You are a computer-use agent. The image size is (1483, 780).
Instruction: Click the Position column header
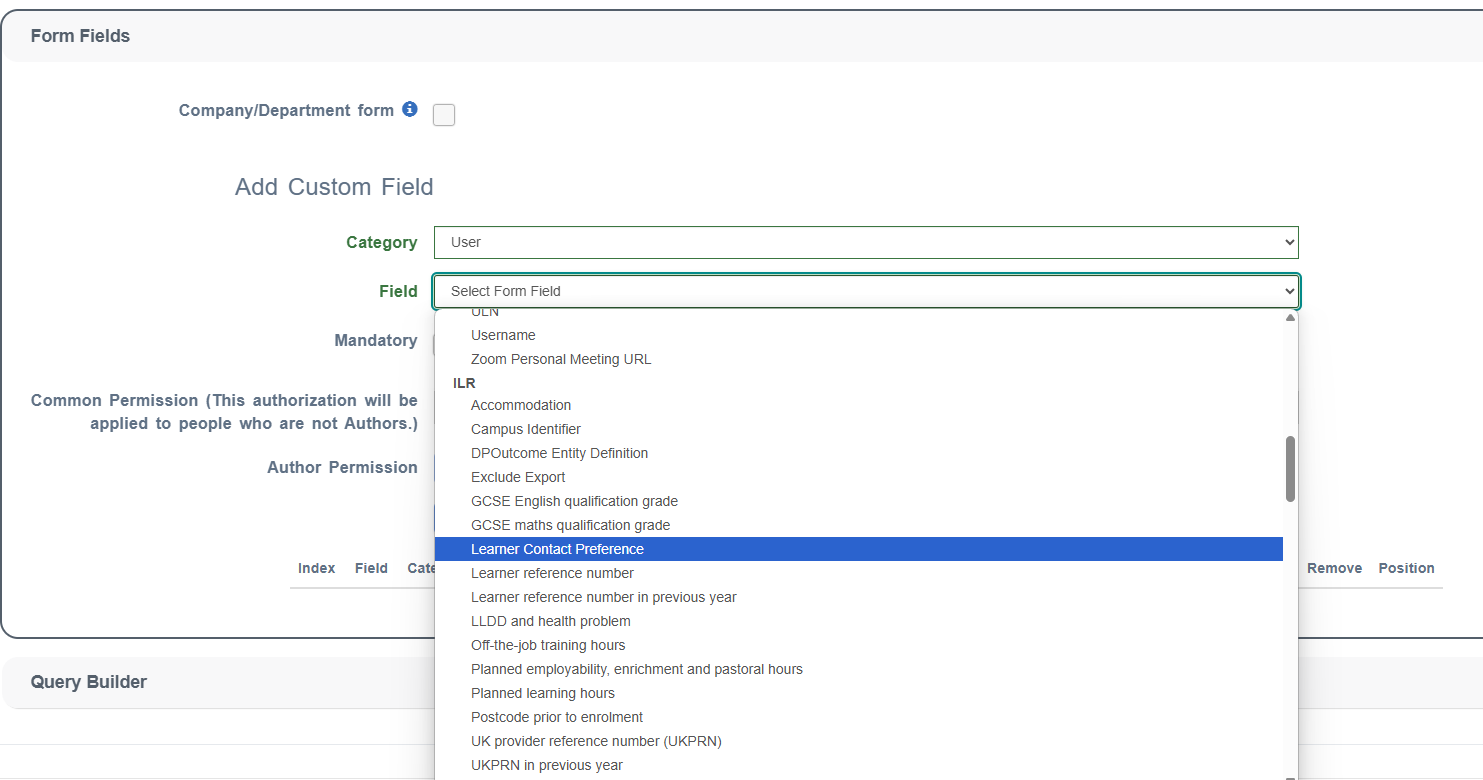coord(1407,568)
